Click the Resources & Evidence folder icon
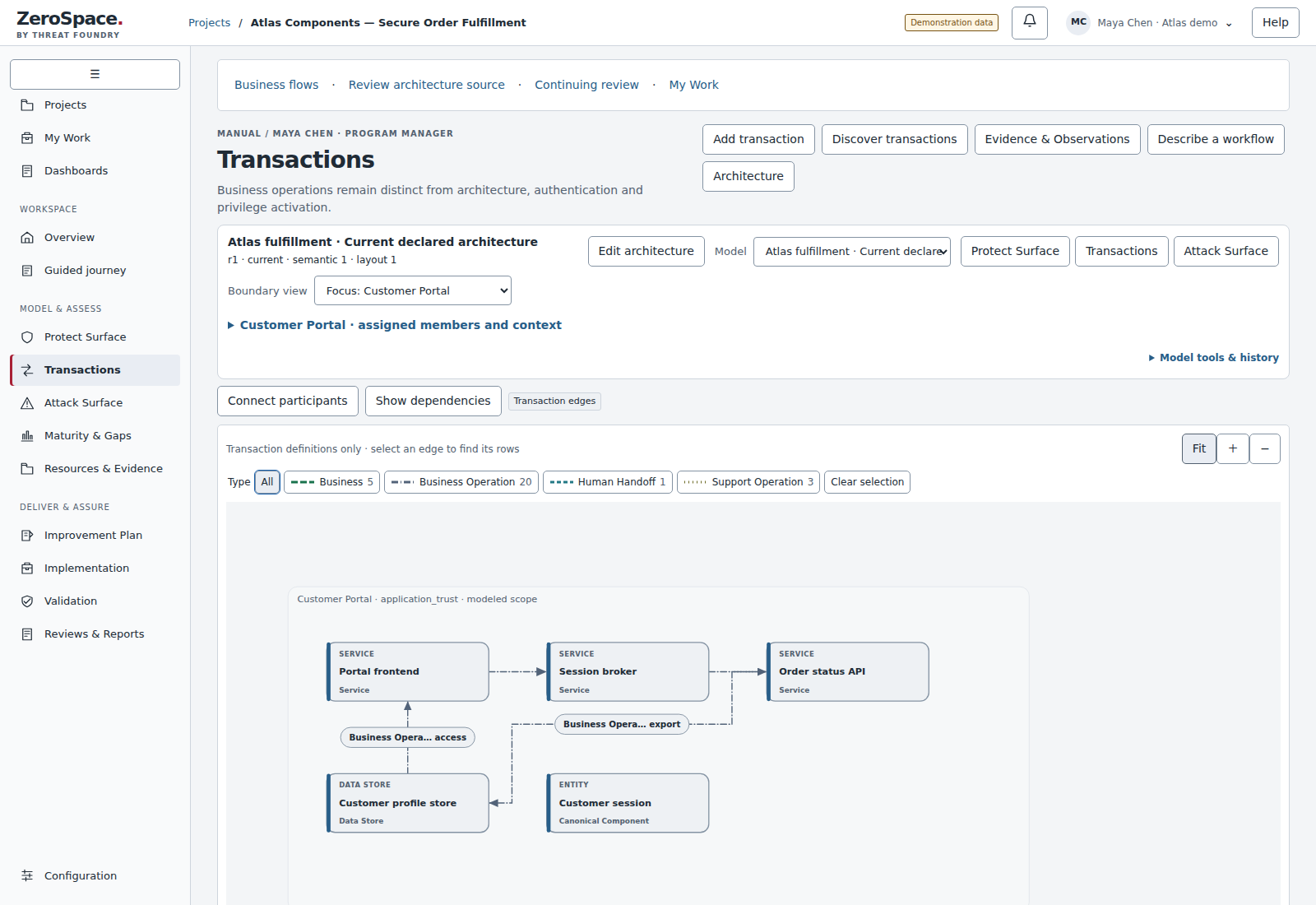1316x905 pixels. 27,469
